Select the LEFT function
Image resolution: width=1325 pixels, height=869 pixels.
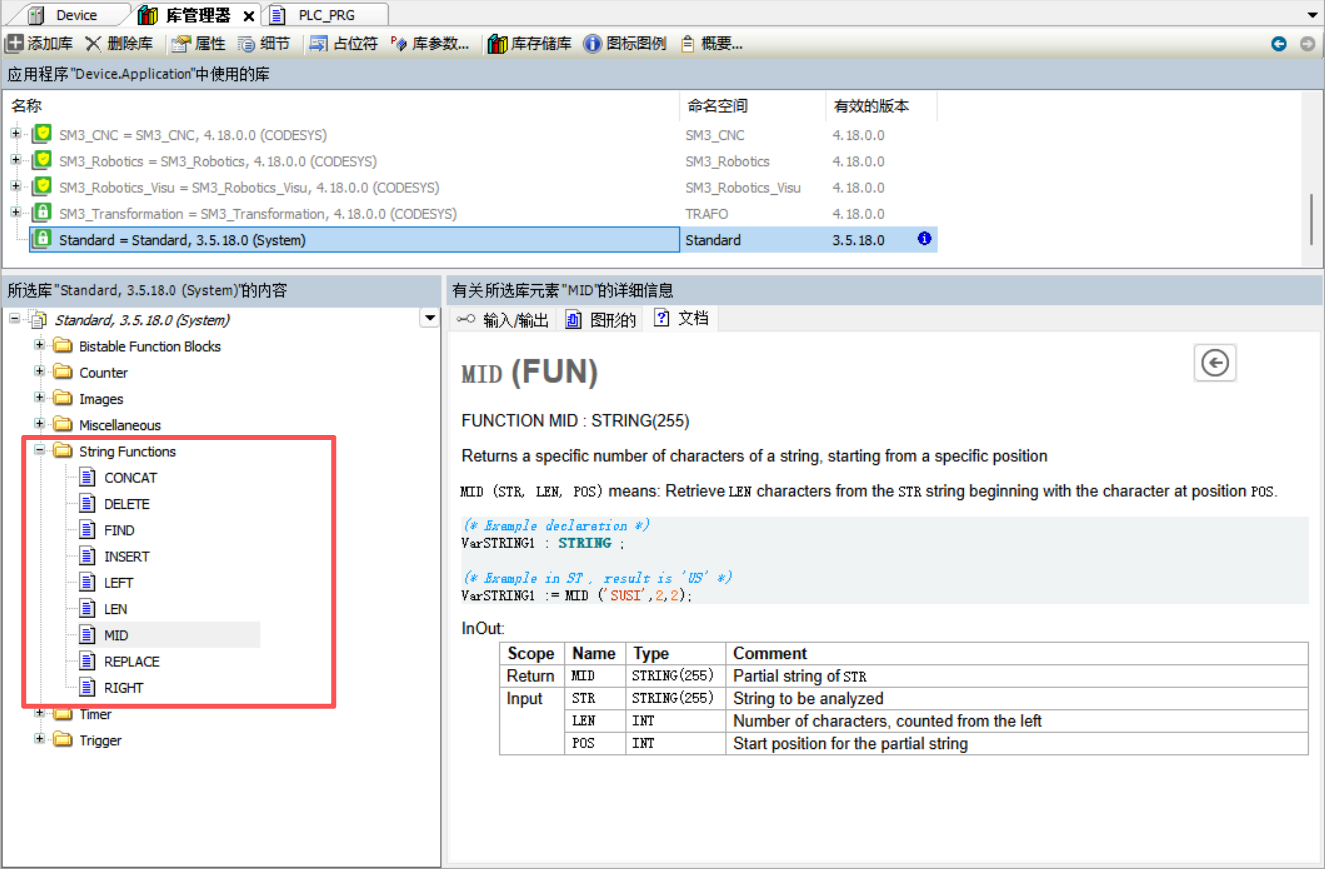[119, 583]
